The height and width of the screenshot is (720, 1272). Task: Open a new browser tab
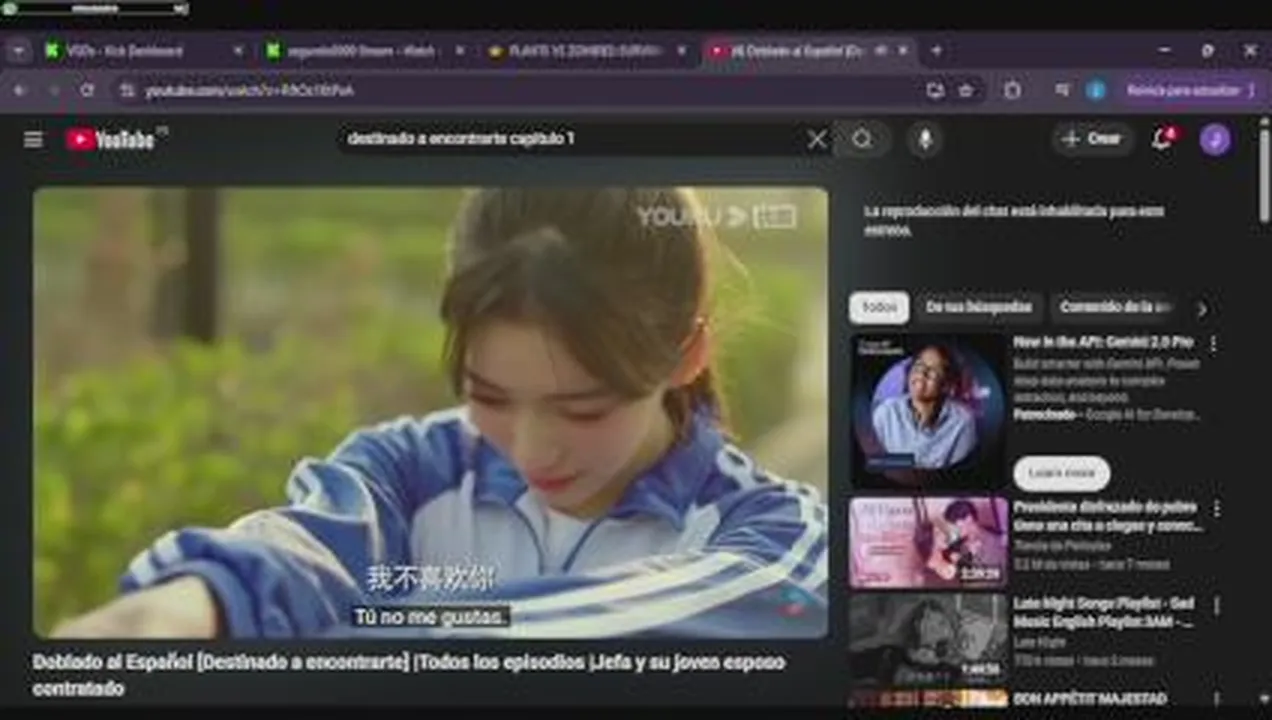coord(936,51)
